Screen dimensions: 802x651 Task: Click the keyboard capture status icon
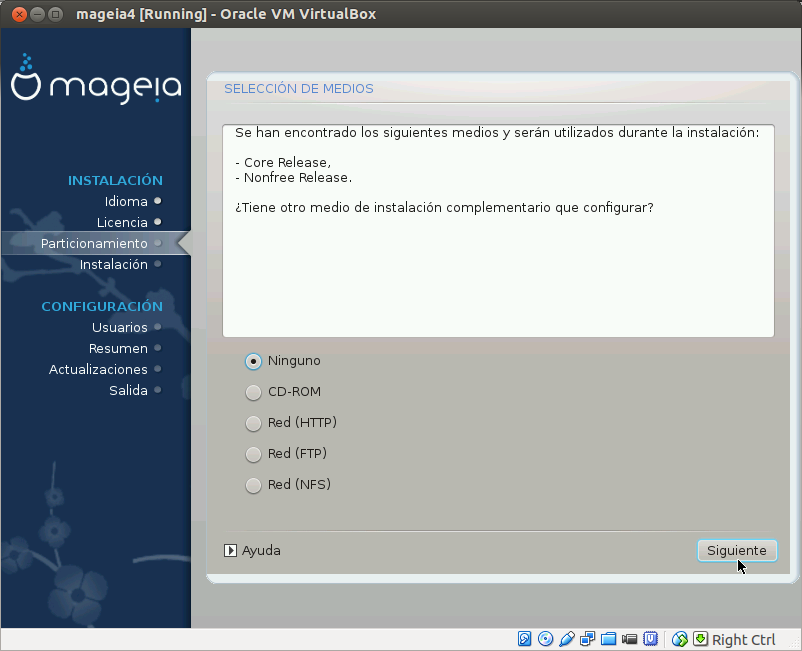(700, 639)
